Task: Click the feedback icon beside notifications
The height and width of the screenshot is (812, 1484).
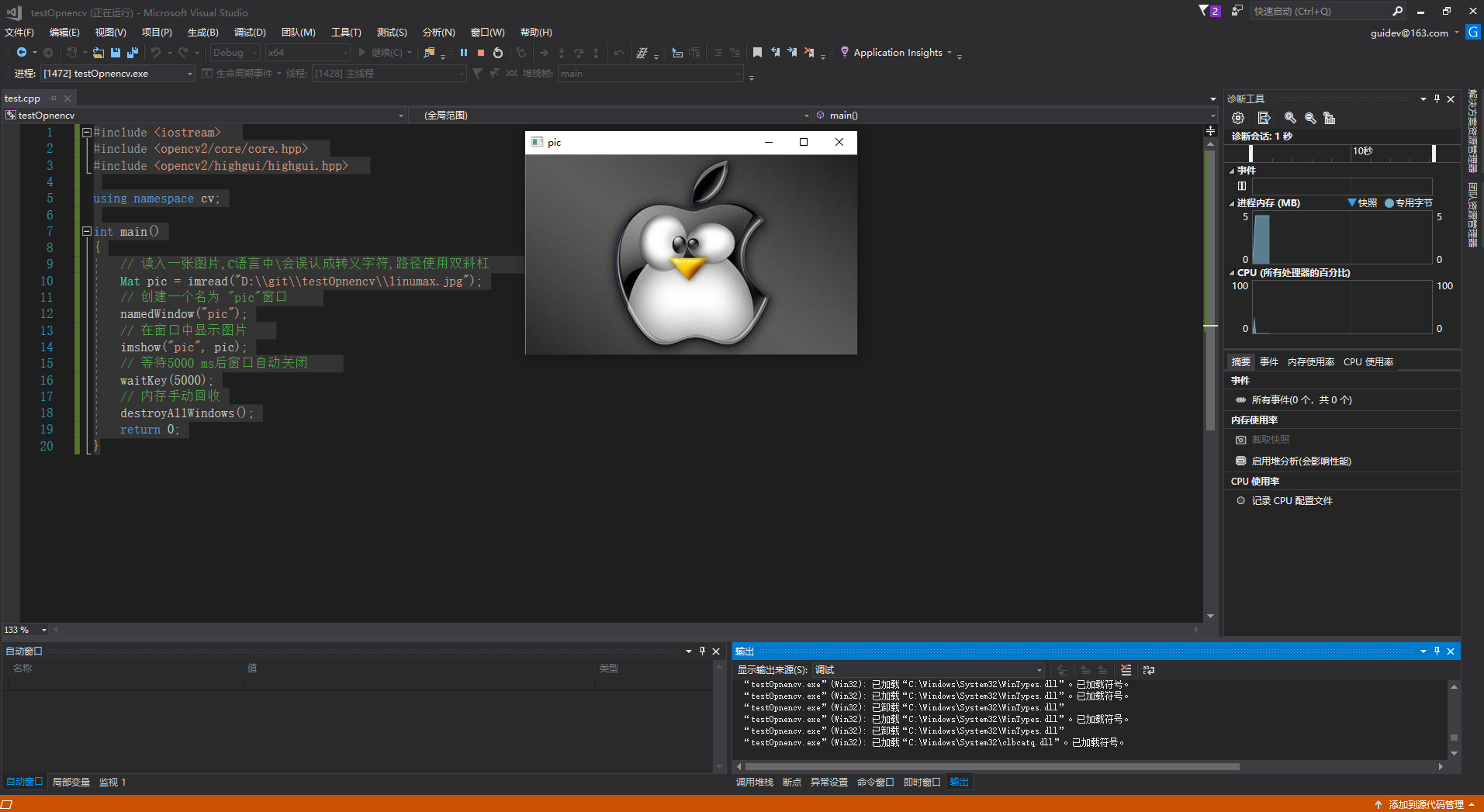Action: [1237, 11]
